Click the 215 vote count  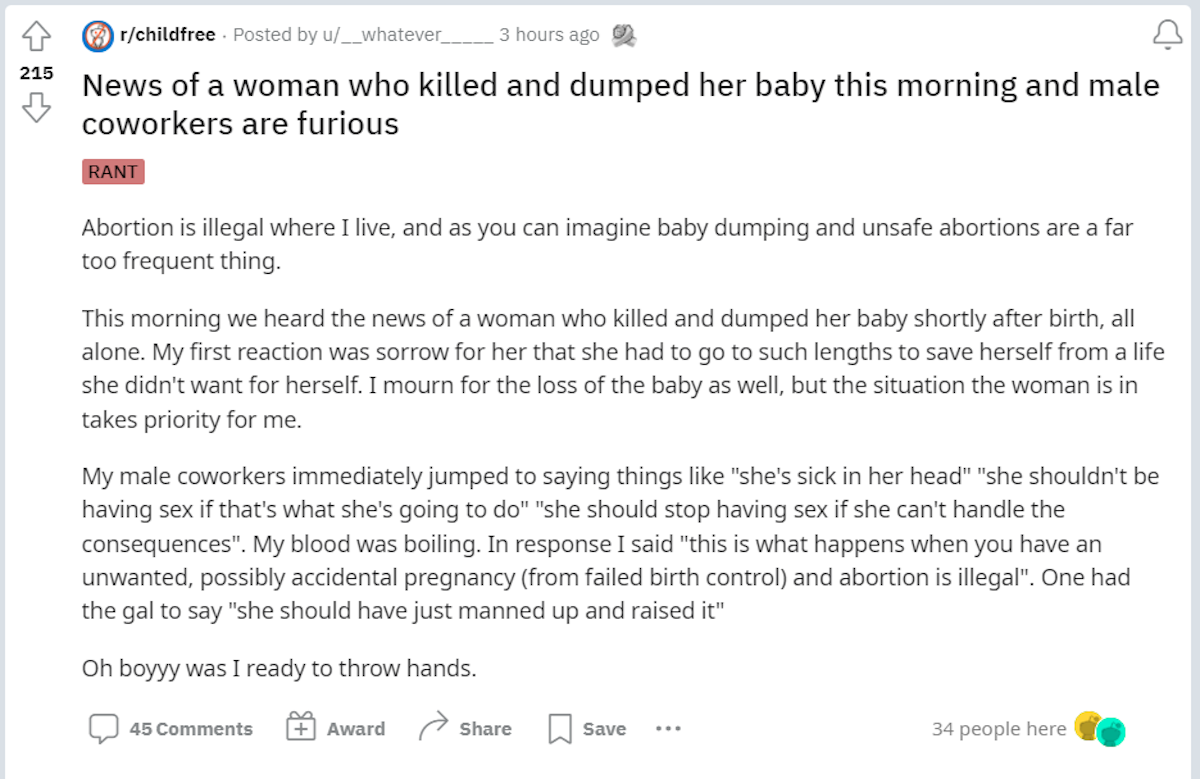(x=36, y=73)
